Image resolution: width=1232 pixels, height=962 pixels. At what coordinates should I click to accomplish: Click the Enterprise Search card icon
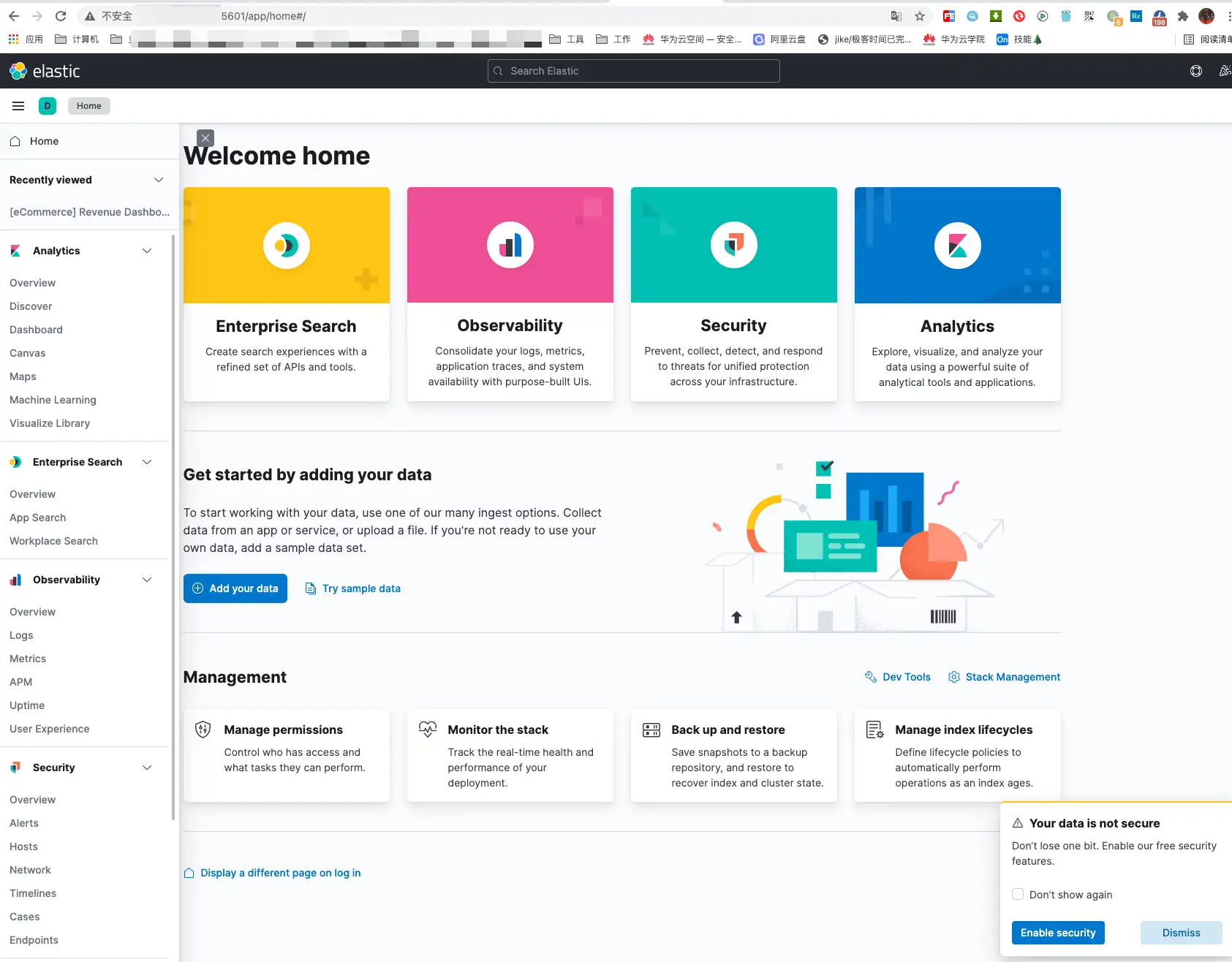point(287,246)
